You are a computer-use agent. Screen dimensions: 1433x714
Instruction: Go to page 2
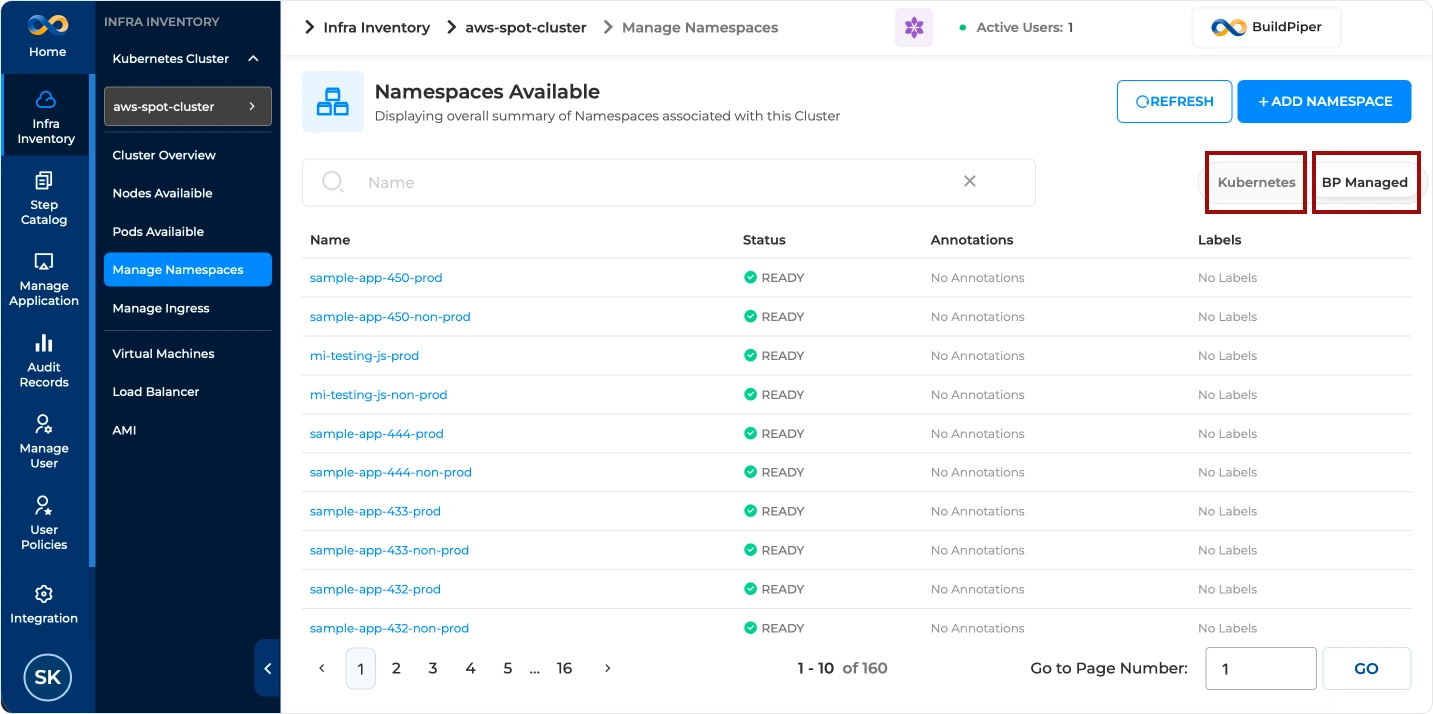coord(396,668)
